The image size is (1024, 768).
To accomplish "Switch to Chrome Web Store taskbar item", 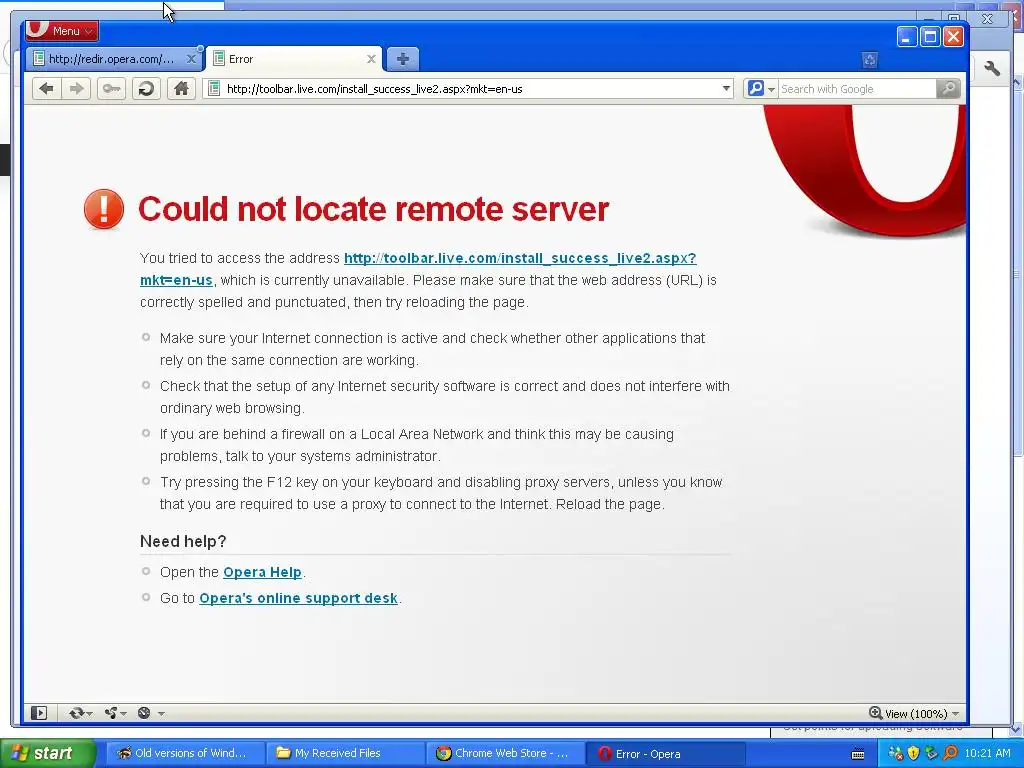I will point(503,753).
